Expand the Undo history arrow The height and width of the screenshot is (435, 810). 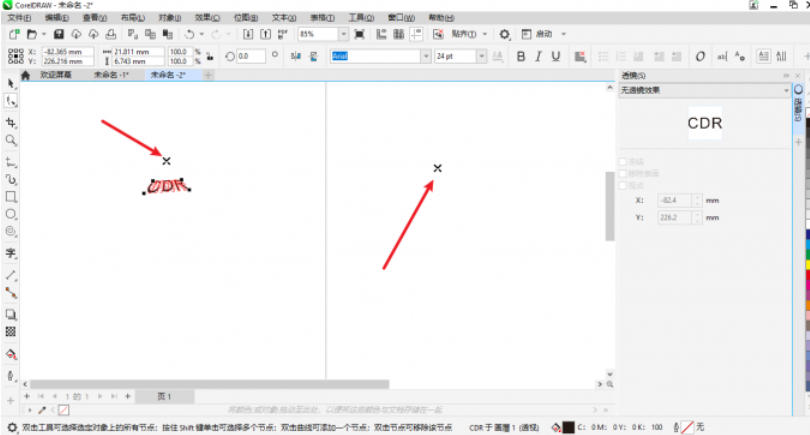[201, 34]
